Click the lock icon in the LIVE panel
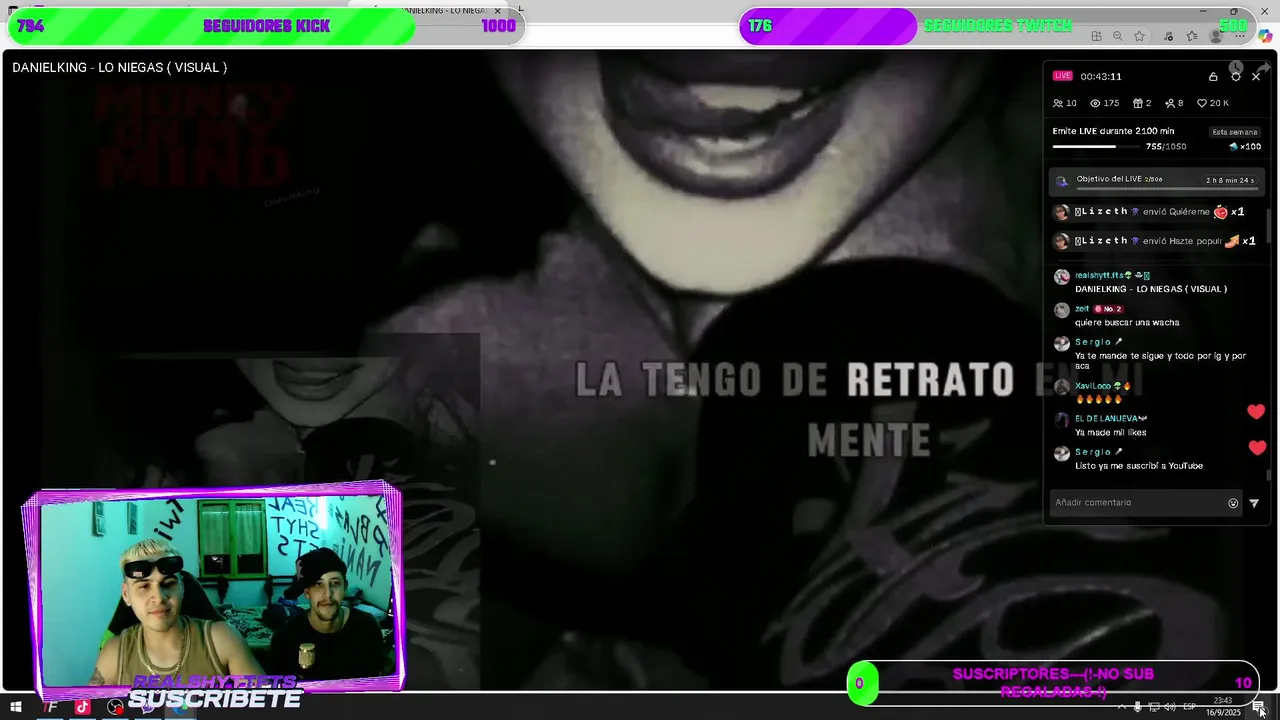Viewport: 1280px width, 720px height. click(x=1213, y=77)
